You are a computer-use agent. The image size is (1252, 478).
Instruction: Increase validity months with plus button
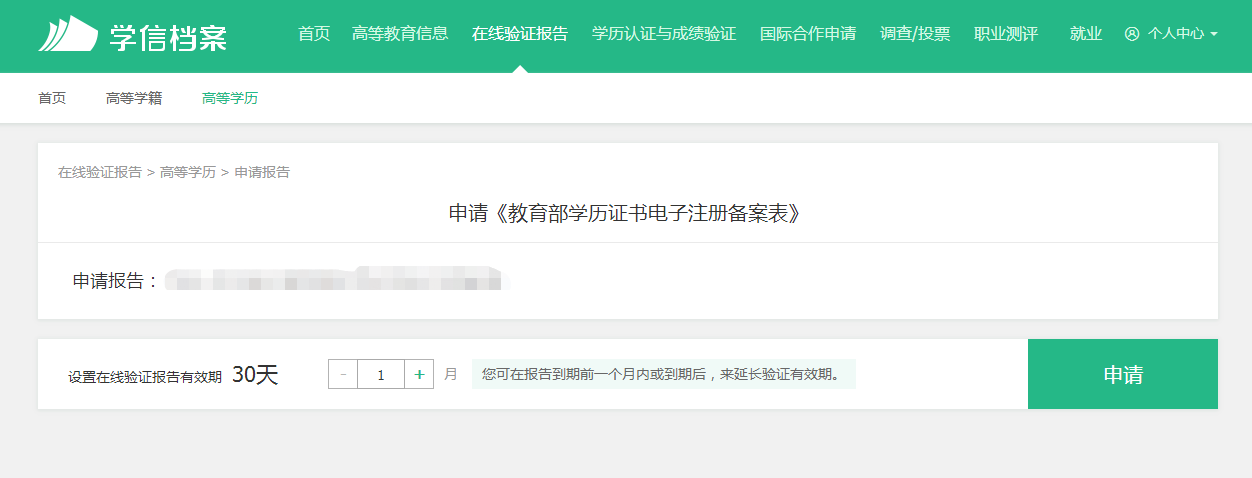tap(419, 374)
